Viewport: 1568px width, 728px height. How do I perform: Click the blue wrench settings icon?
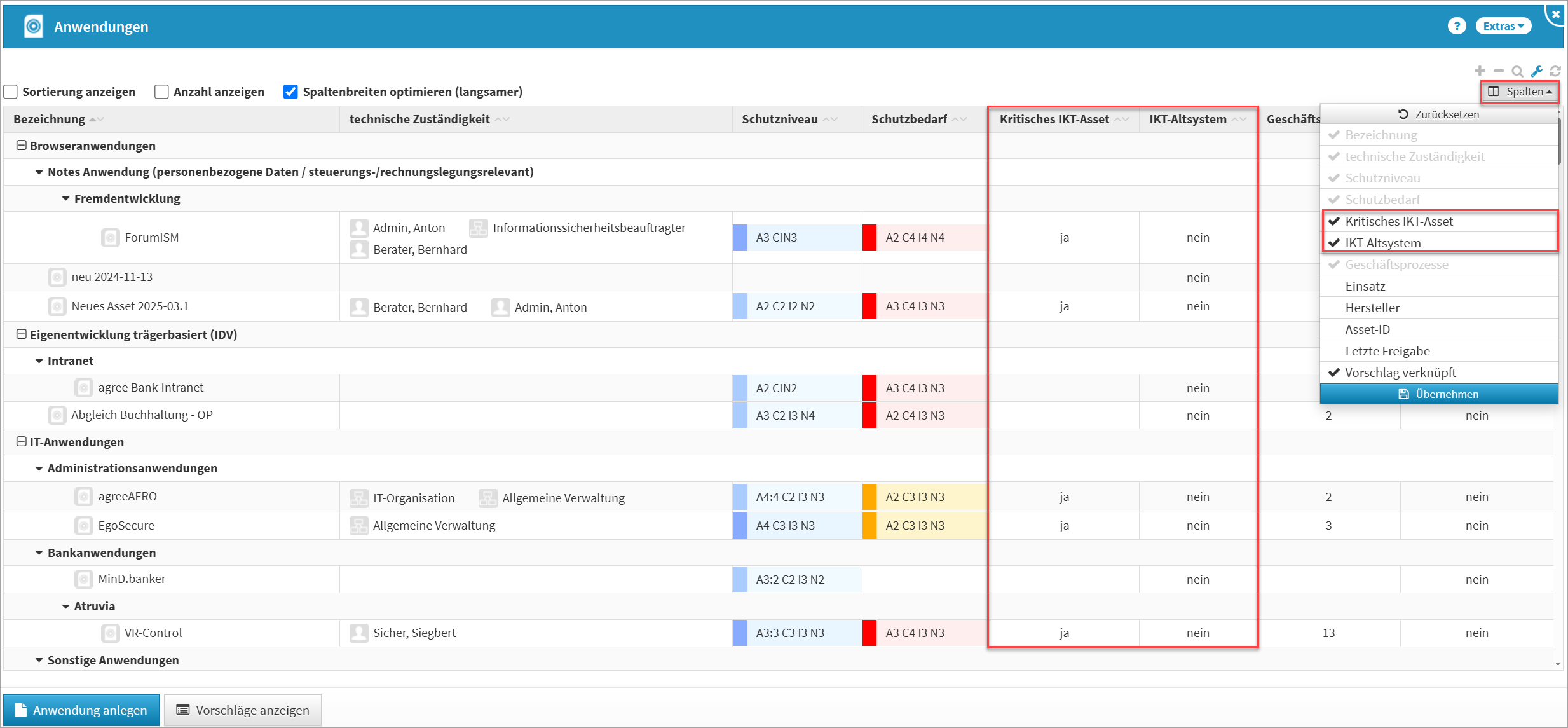1536,71
